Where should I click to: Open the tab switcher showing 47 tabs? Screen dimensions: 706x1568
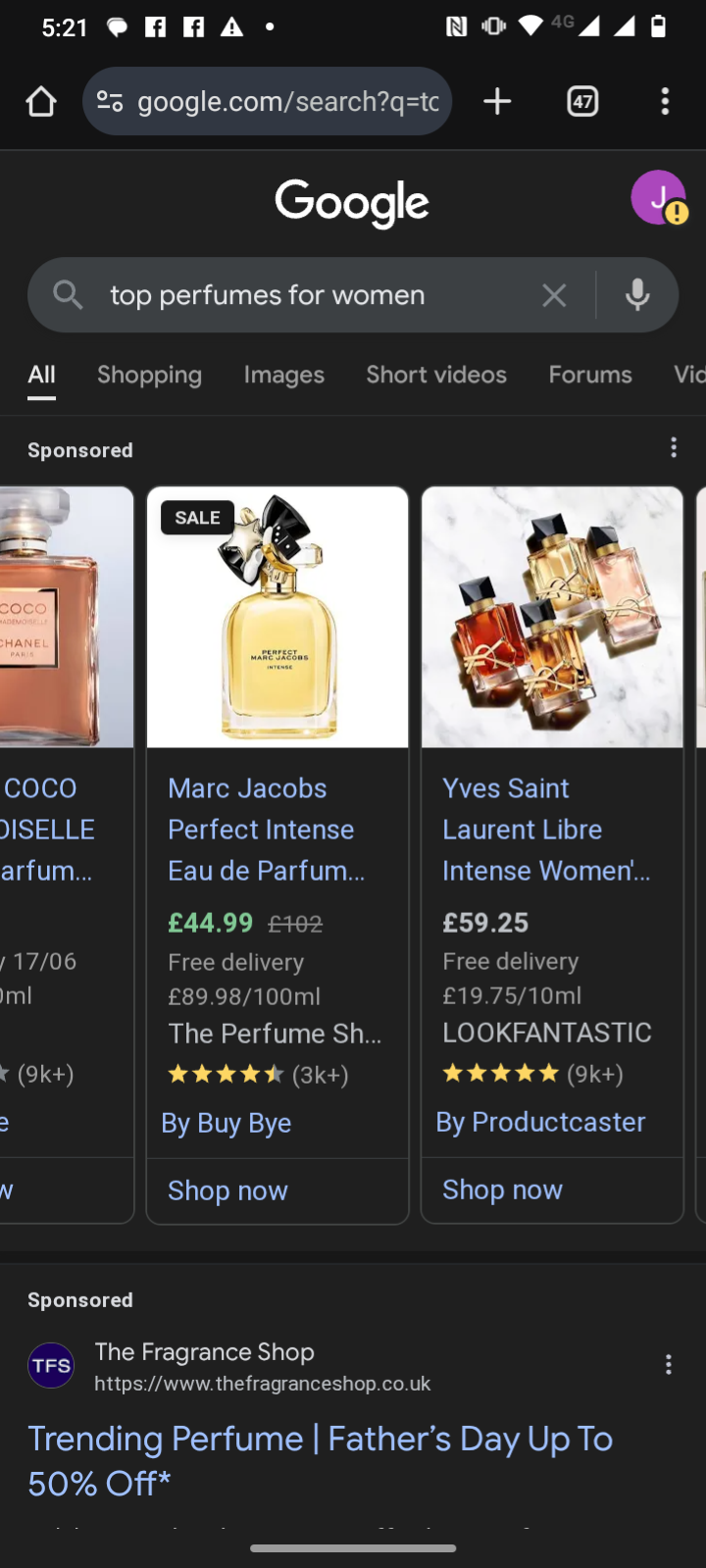click(582, 101)
